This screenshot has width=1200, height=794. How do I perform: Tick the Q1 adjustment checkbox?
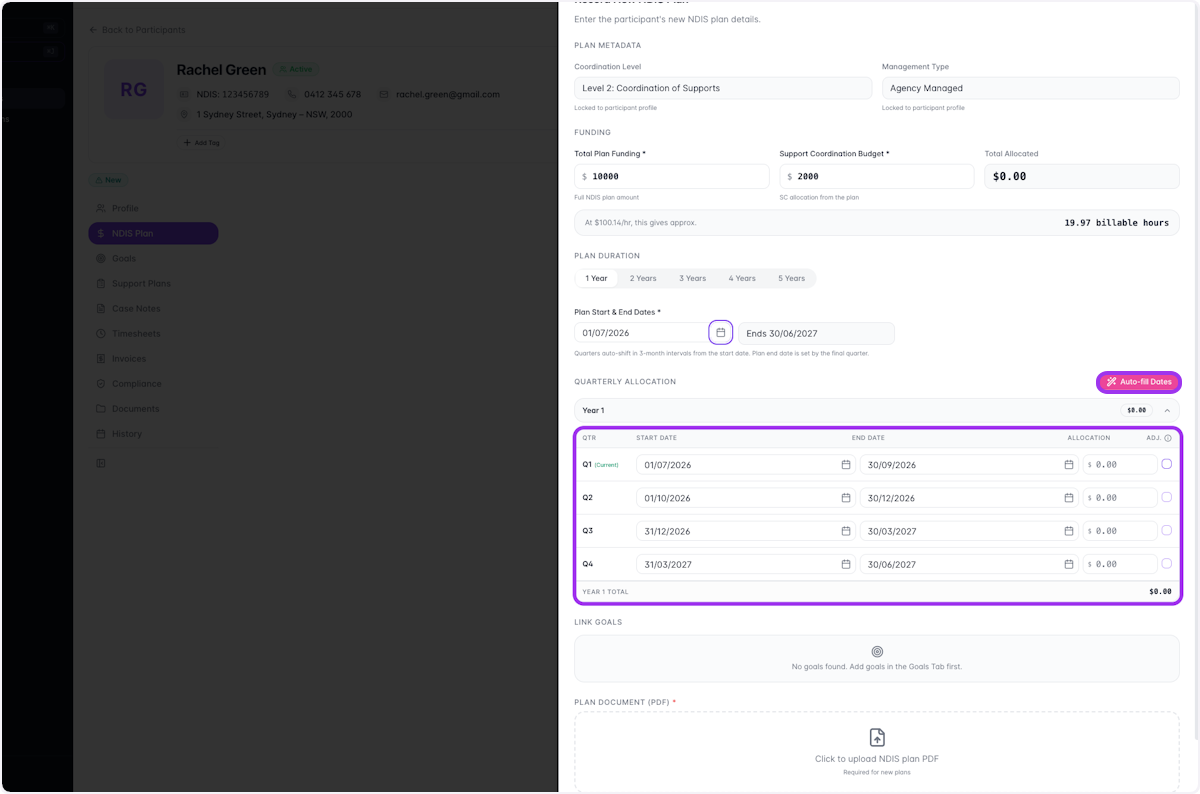pos(1167,464)
